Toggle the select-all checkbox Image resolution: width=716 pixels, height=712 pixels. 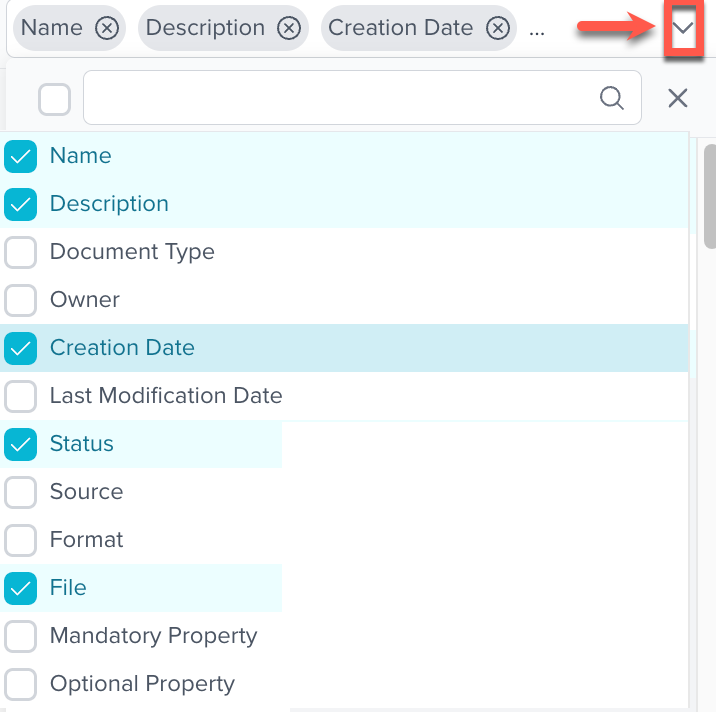pos(54,98)
